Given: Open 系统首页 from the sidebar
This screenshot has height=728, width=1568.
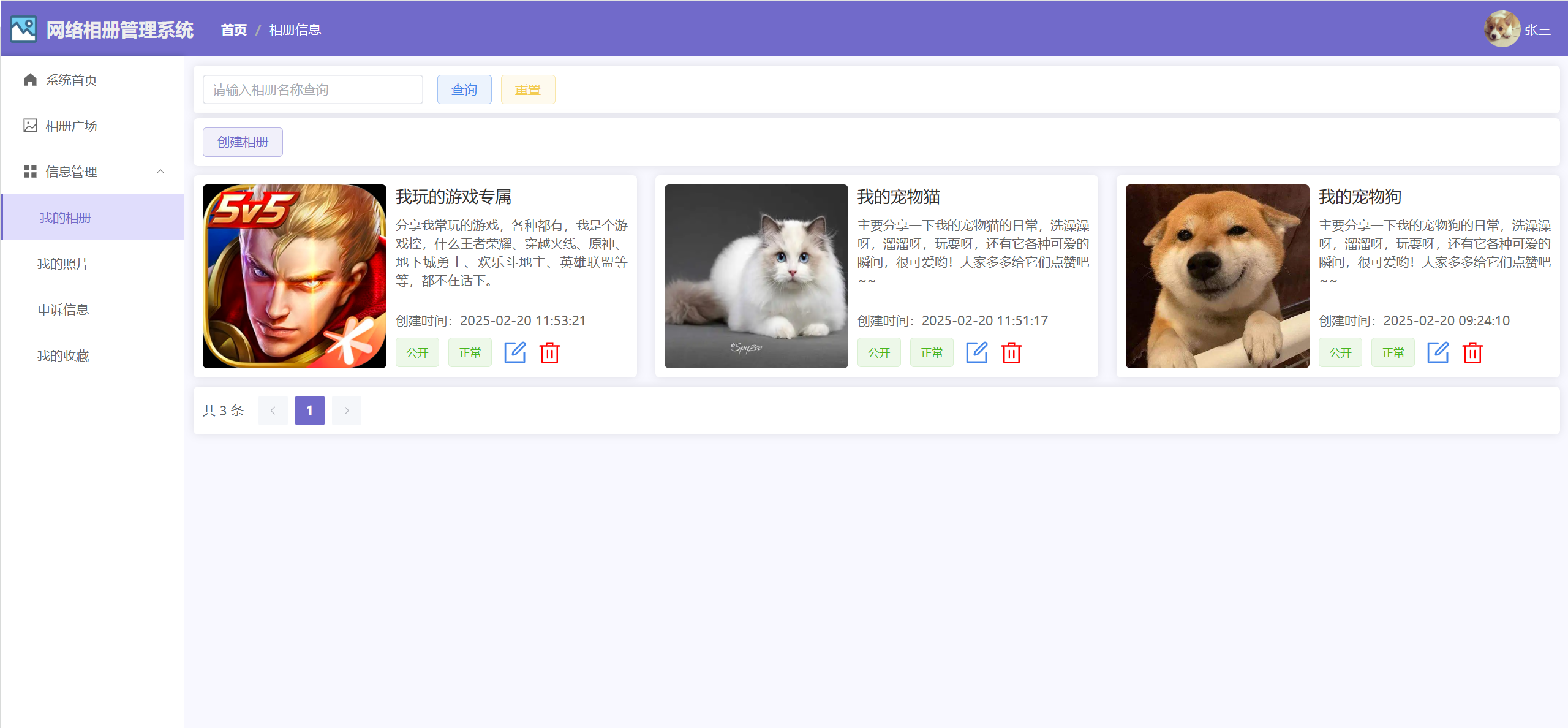Looking at the screenshot, I should click(71, 80).
